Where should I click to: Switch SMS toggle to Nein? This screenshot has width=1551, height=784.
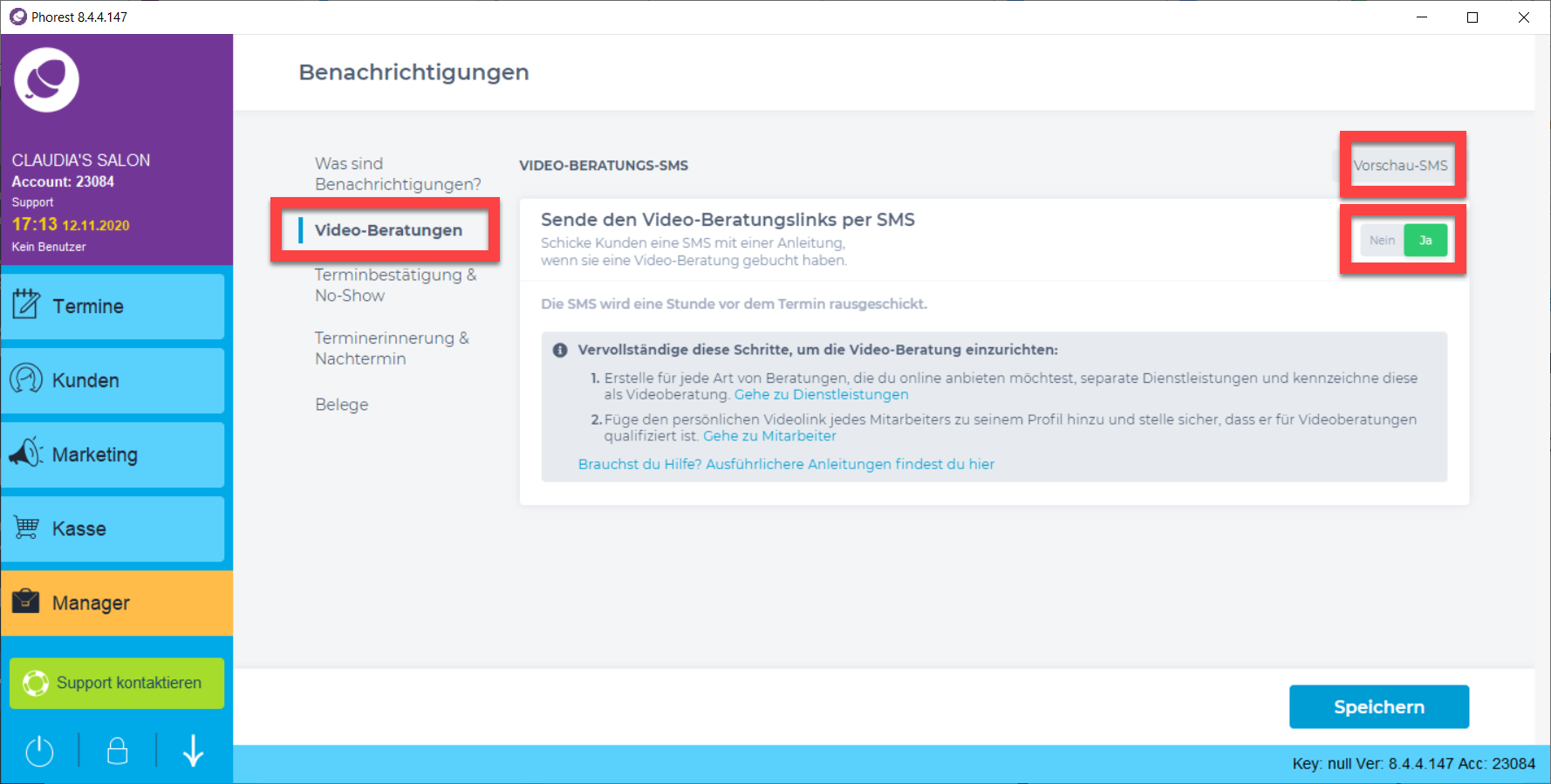1382,241
